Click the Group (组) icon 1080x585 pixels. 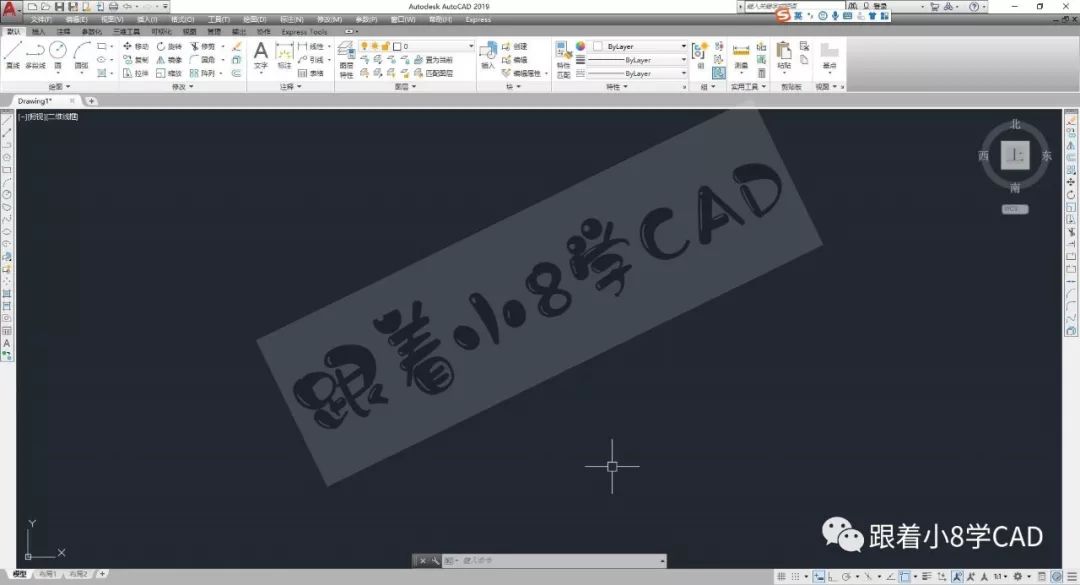point(700,55)
